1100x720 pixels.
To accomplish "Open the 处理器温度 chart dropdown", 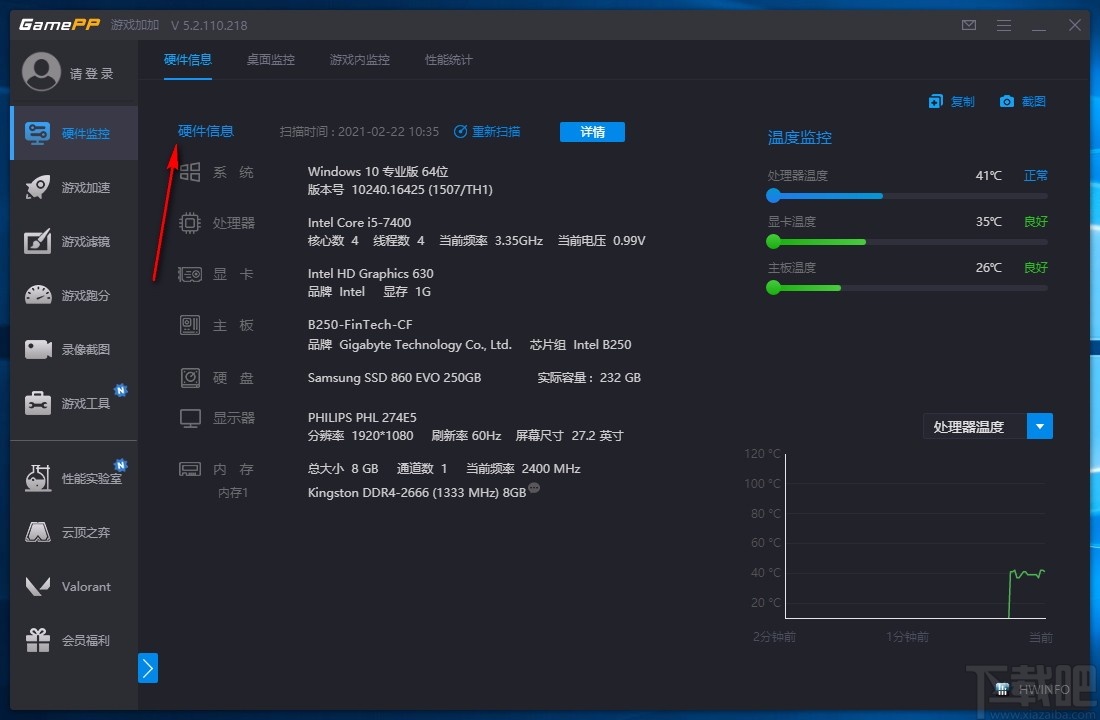I will [1039, 426].
